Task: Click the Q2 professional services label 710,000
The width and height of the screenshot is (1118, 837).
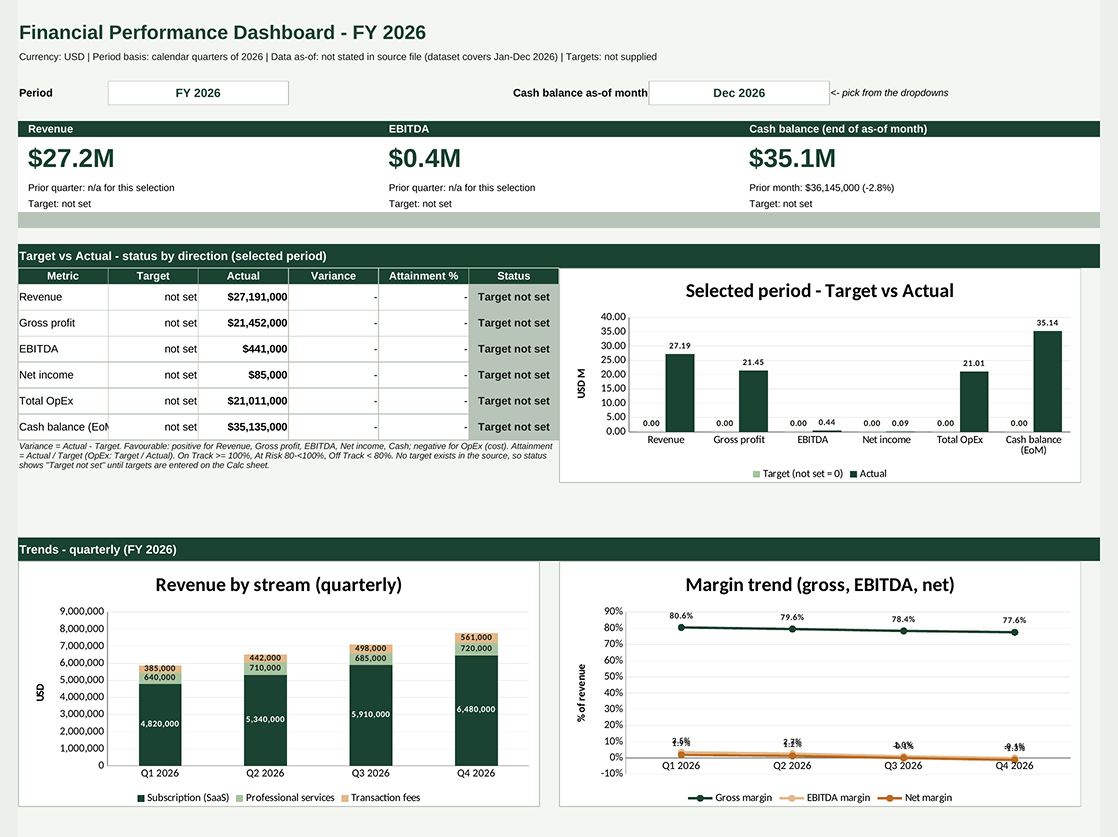Action: (265, 668)
